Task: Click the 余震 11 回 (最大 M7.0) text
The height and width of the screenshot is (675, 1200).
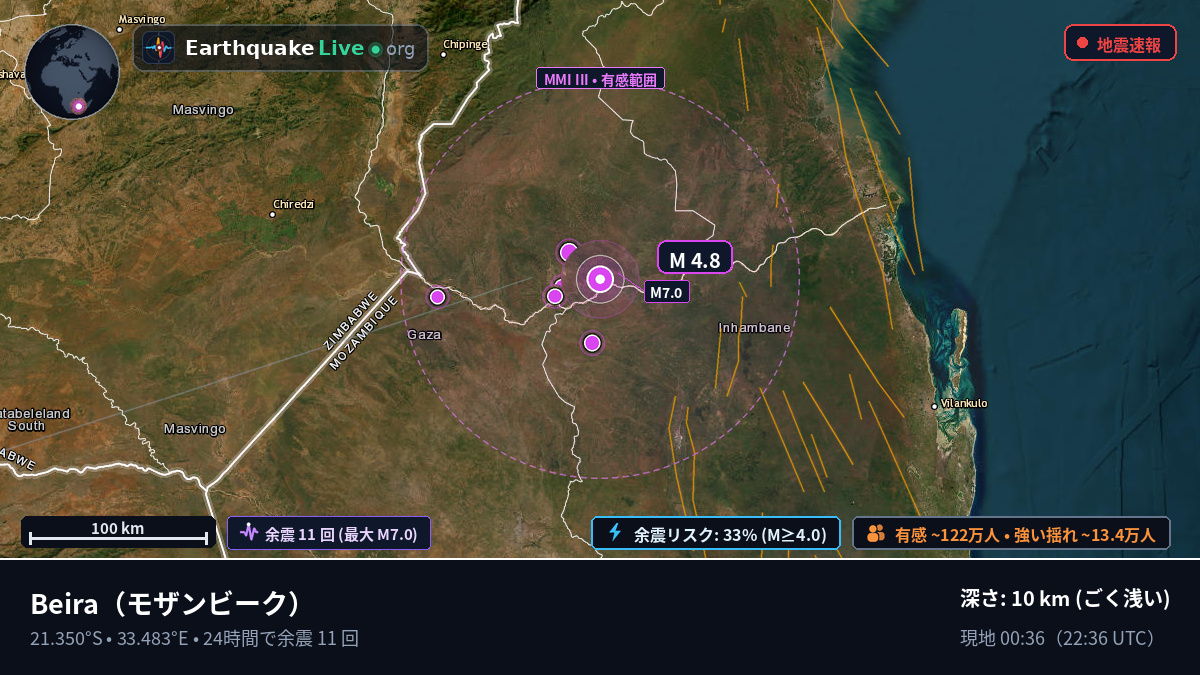Action: point(341,534)
